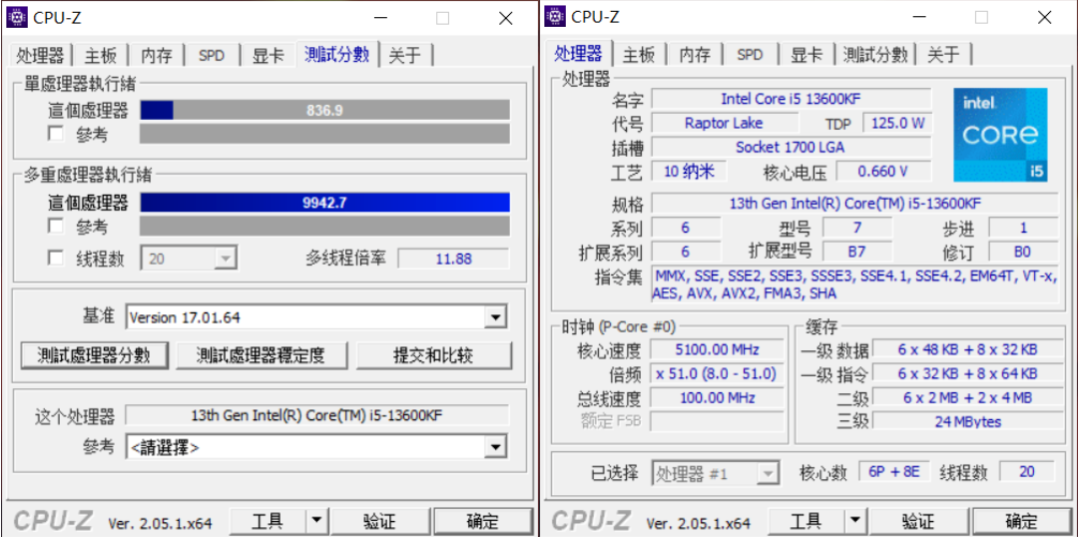
Task: Switch to SPD tab in left window
Action: [211, 55]
